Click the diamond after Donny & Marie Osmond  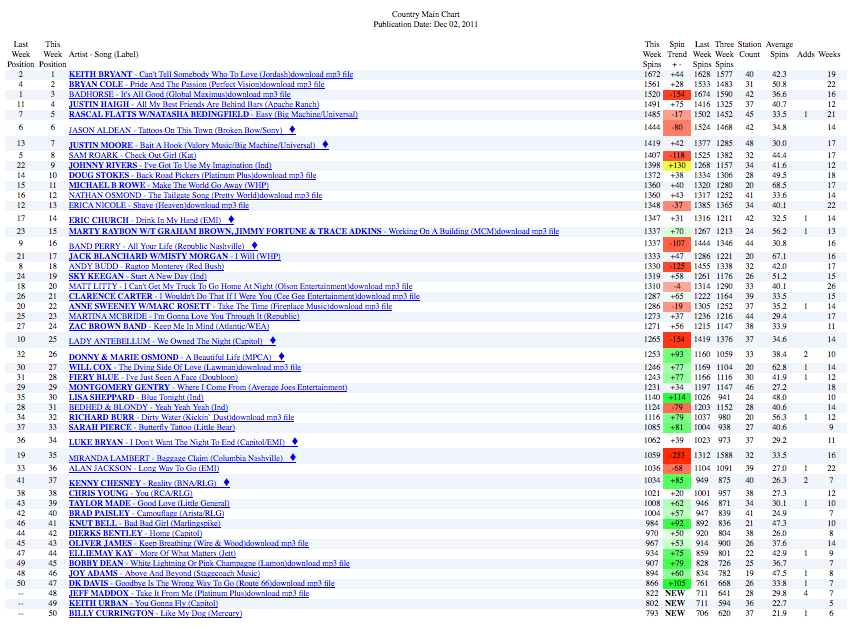[x=281, y=357]
